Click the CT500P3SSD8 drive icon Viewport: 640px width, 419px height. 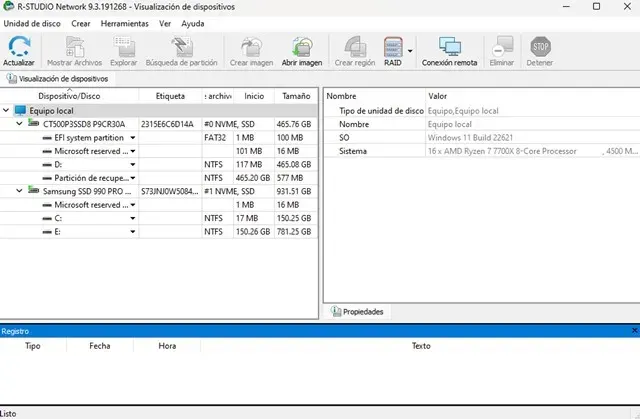point(33,123)
